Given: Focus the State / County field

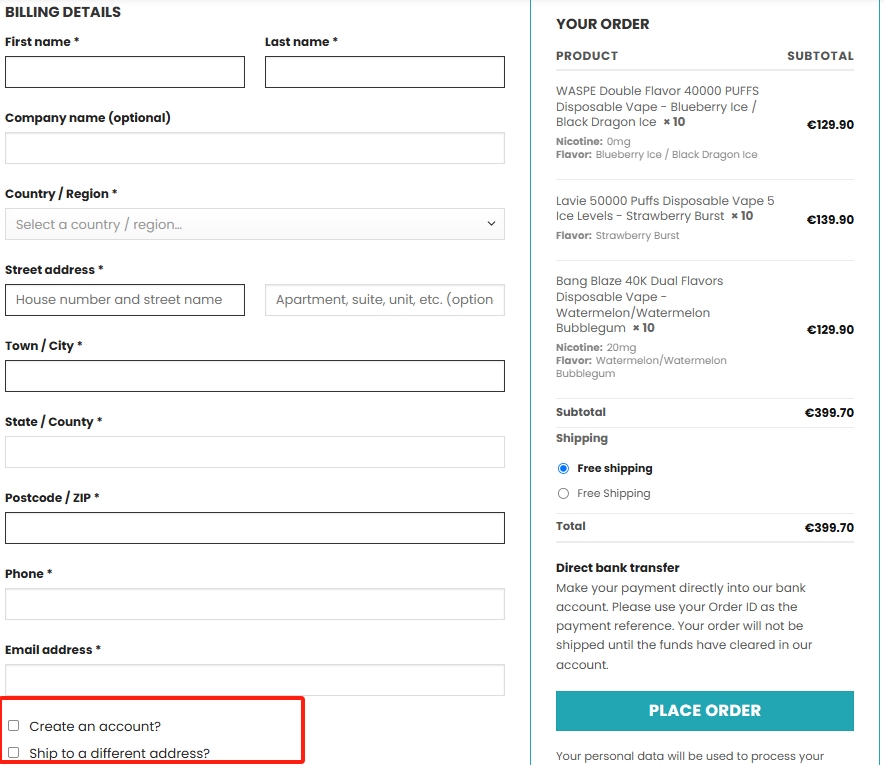Looking at the screenshot, I should coord(255,452).
